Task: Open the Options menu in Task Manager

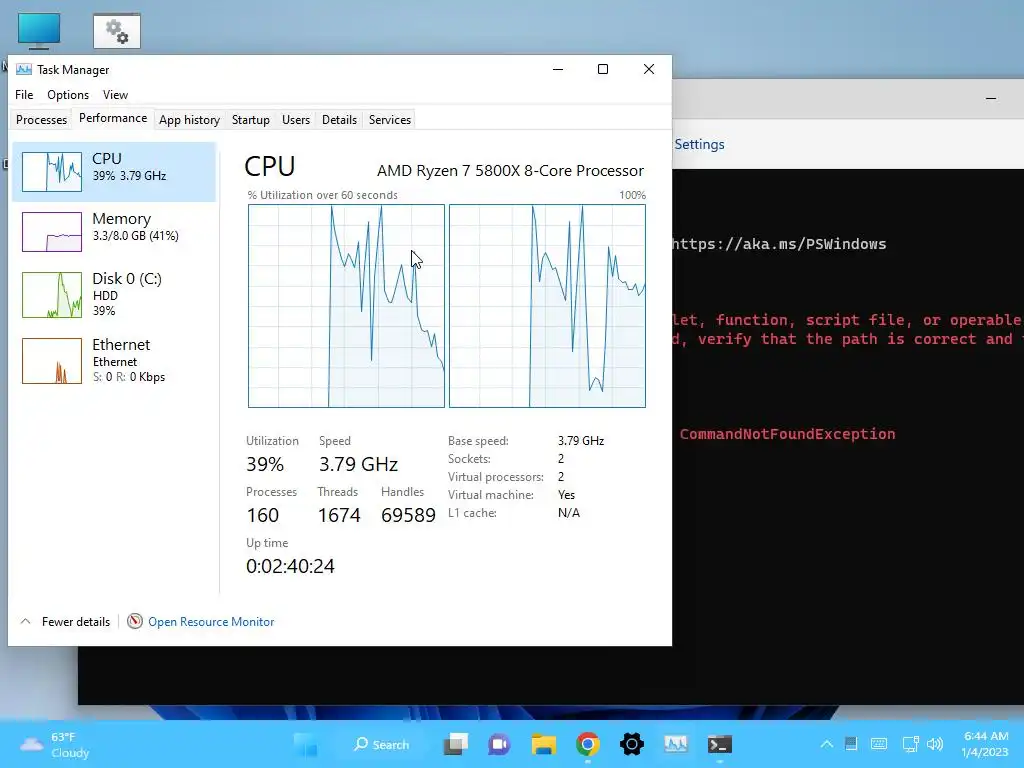Action: pos(68,95)
